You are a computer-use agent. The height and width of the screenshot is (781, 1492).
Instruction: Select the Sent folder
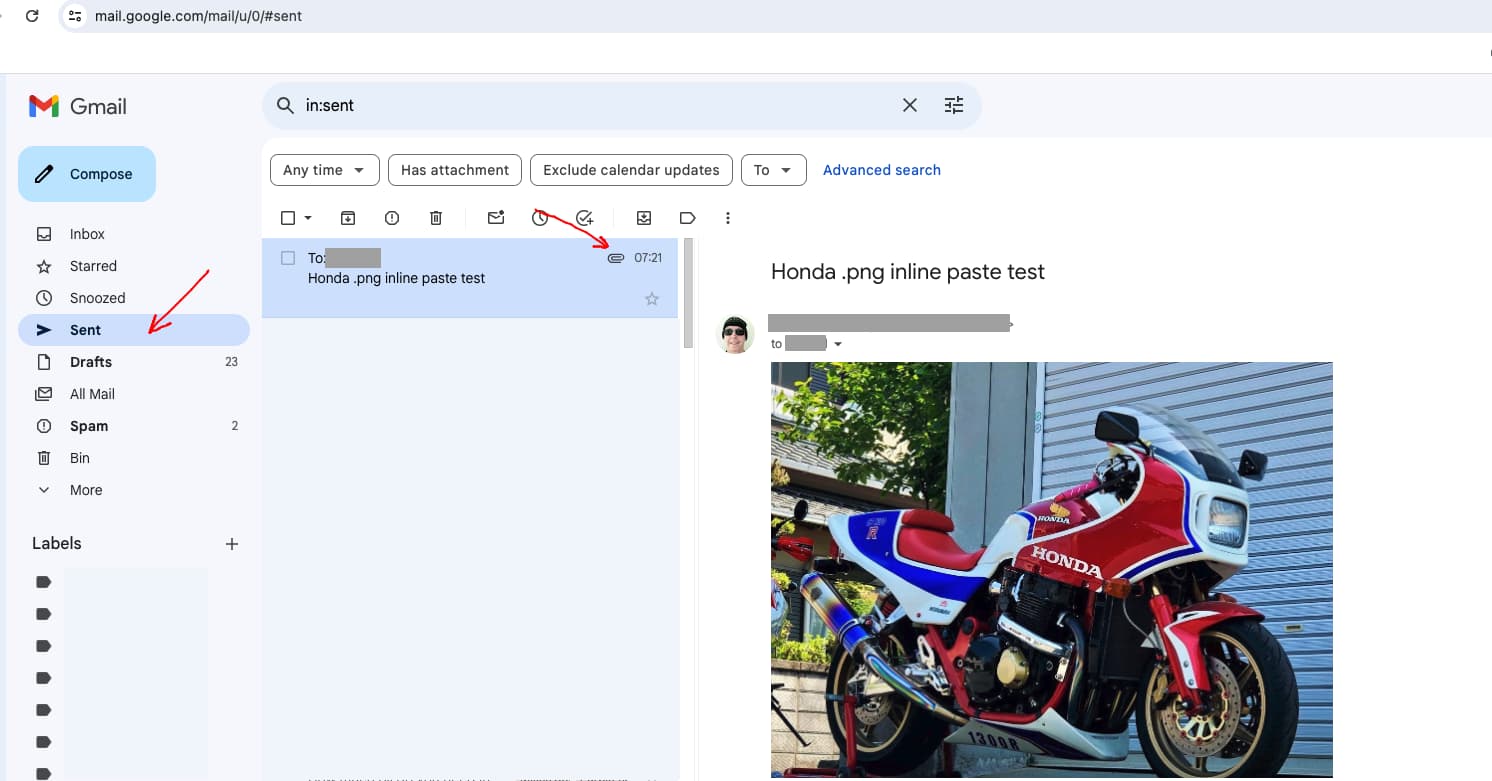pos(134,330)
